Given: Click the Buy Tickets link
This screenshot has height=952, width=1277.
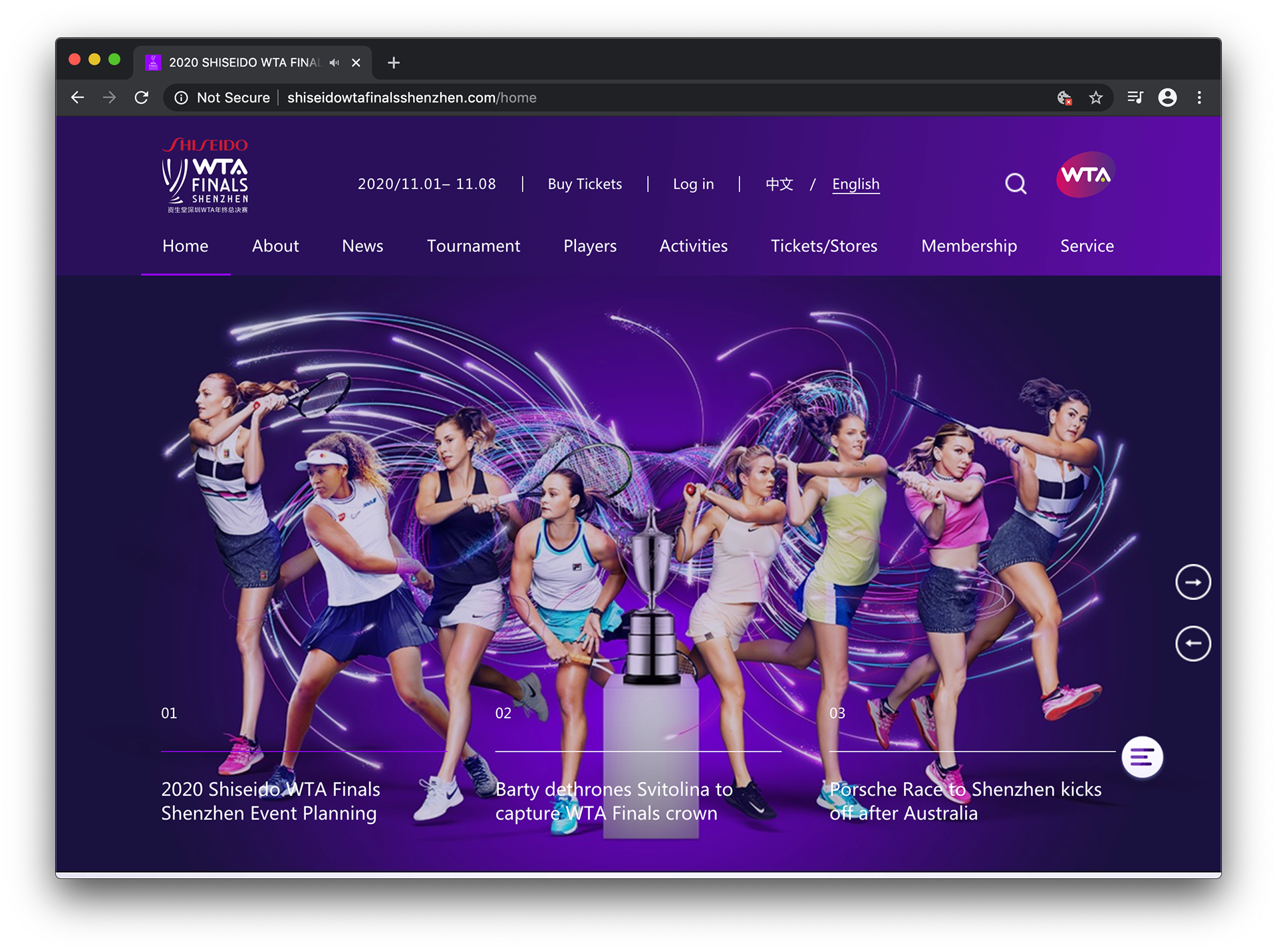Looking at the screenshot, I should pos(585,184).
